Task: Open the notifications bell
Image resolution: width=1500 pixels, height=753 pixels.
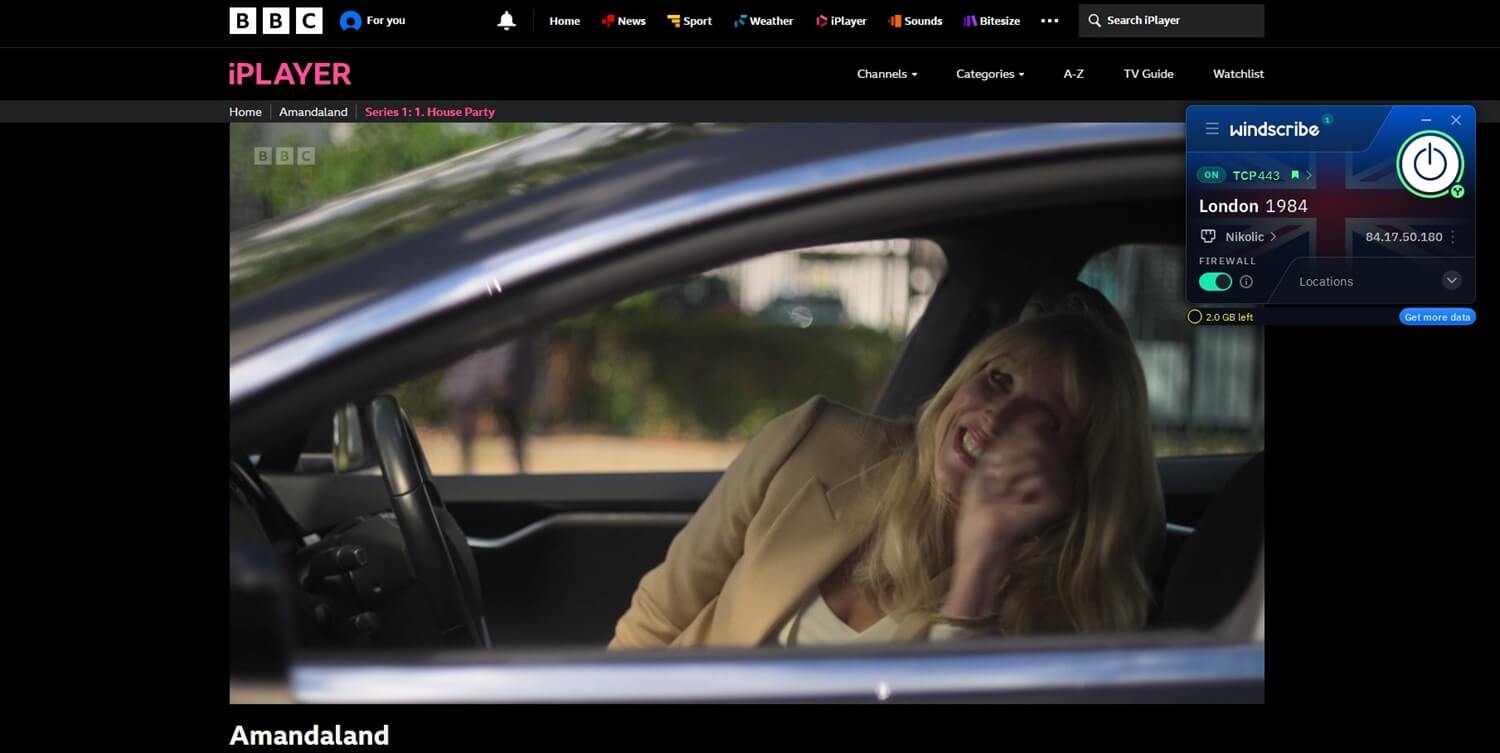Action: [x=506, y=21]
